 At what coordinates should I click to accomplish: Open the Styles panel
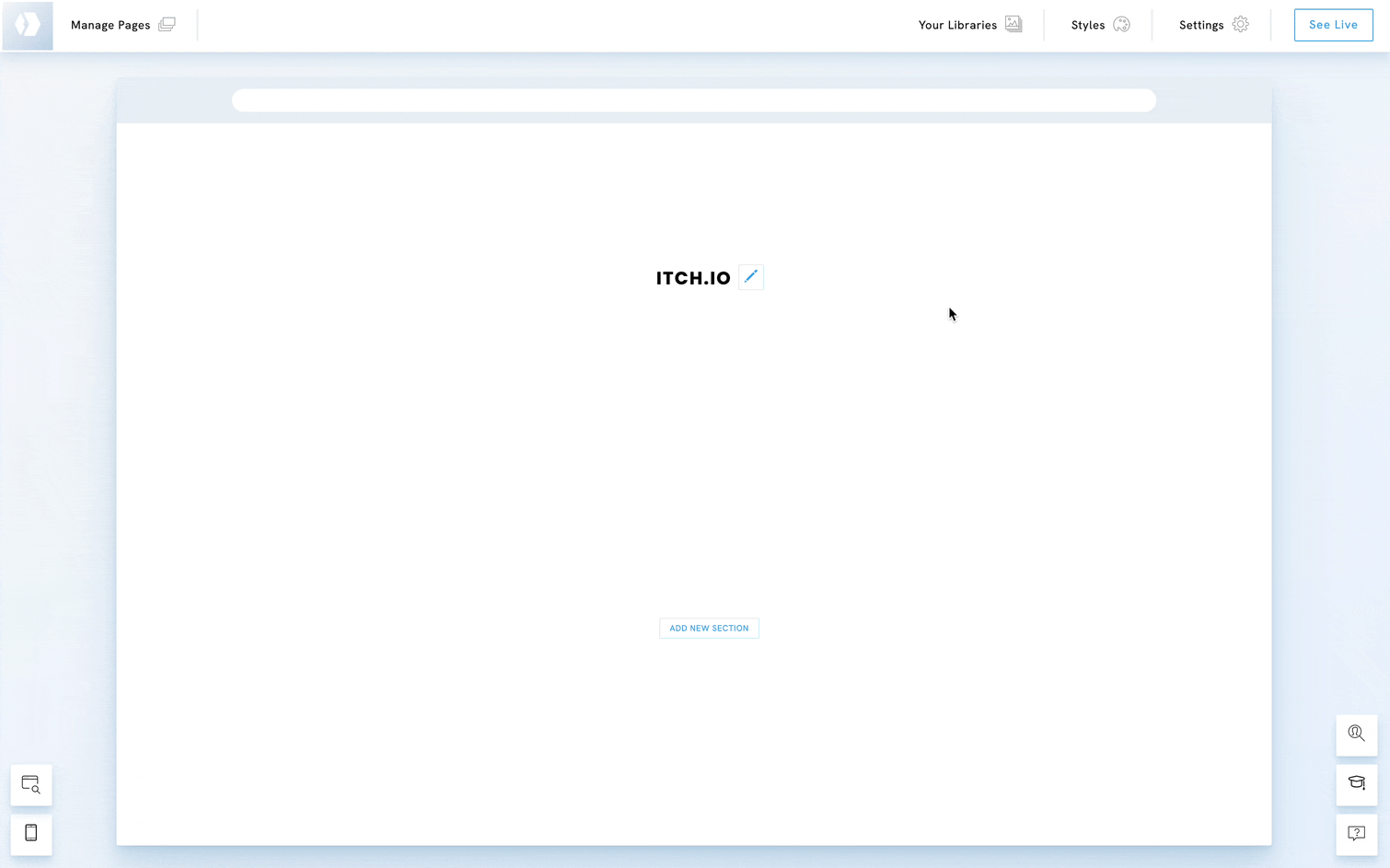tap(1088, 25)
